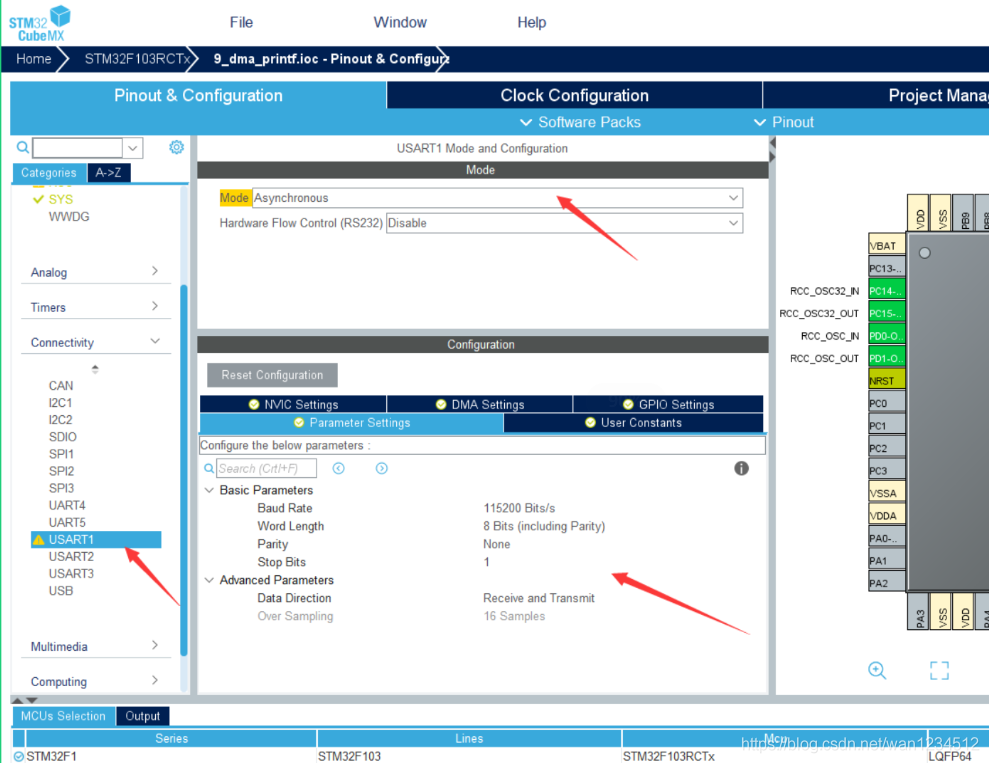The width and height of the screenshot is (989, 763).
Task: Collapse the Advanced Parameters section
Action: (x=209, y=580)
